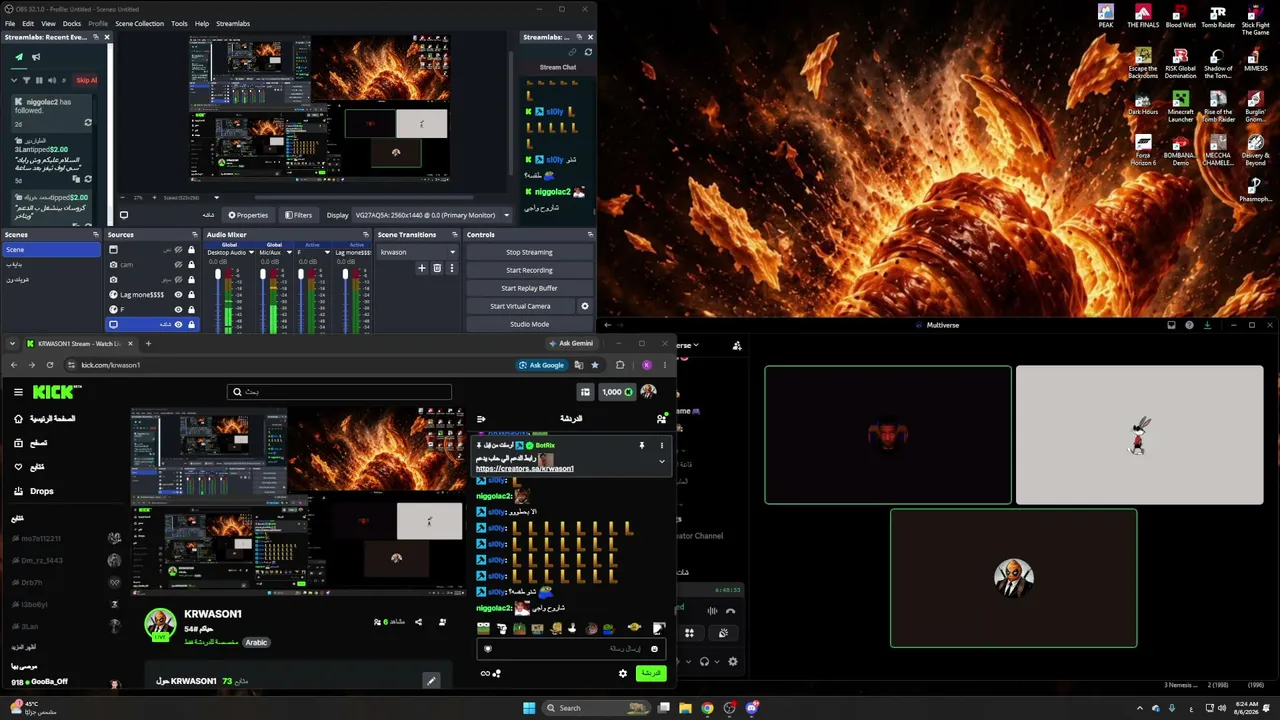The width and height of the screenshot is (1280, 720).
Task: Open Kick chat settings gear
Action: [x=623, y=673]
